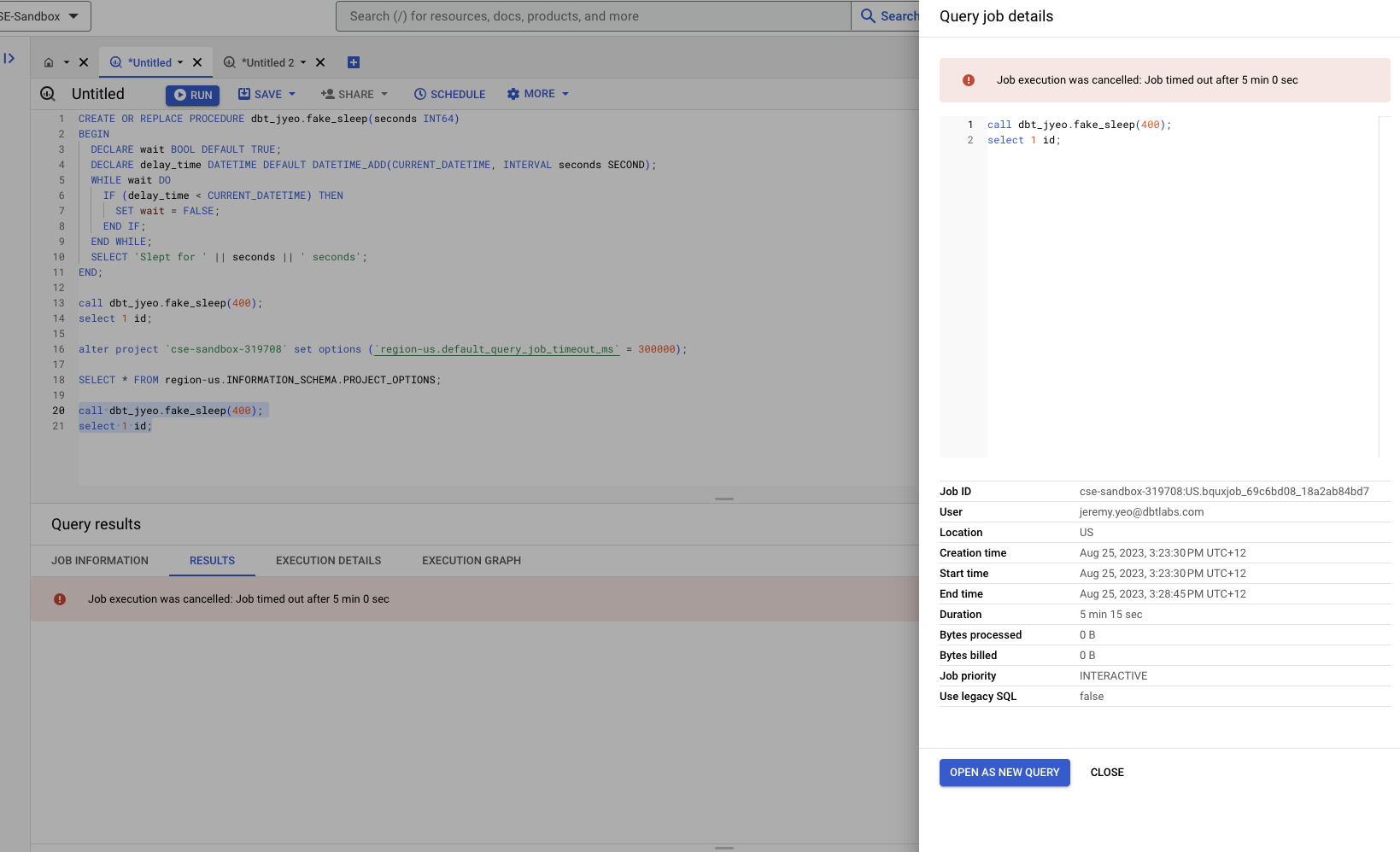The width and height of the screenshot is (1400, 852).
Task: Open a new editor tab with the plus icon
Action: tap(354, 61)
